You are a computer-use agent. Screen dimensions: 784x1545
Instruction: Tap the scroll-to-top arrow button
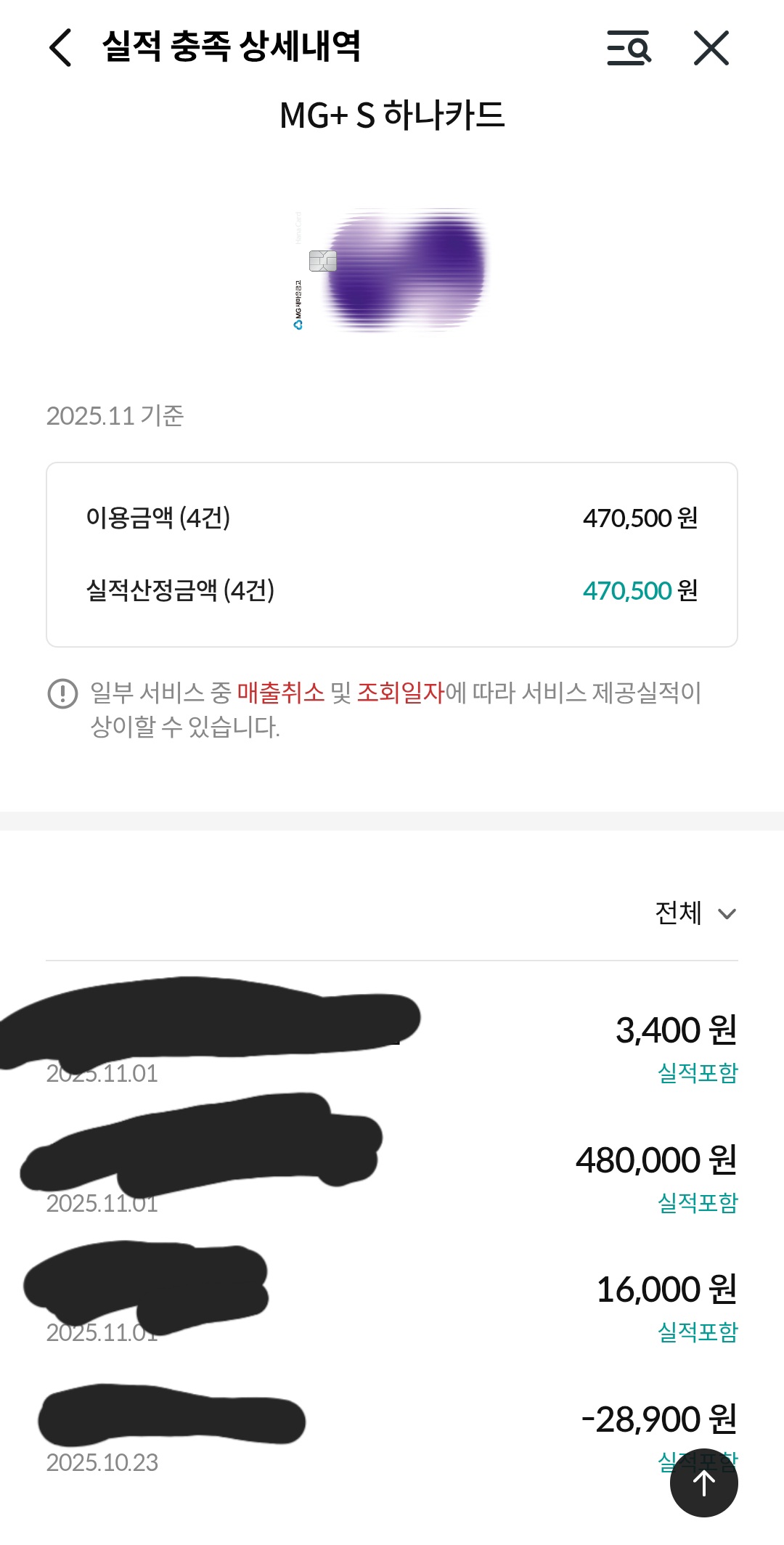coord(703,1483)
